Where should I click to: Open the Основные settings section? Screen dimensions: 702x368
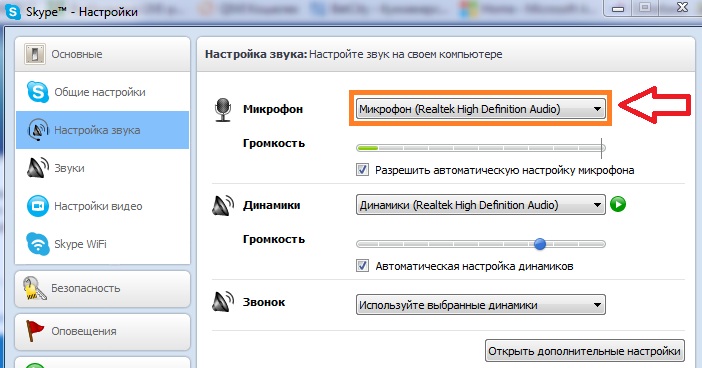(x=103, y=54)
